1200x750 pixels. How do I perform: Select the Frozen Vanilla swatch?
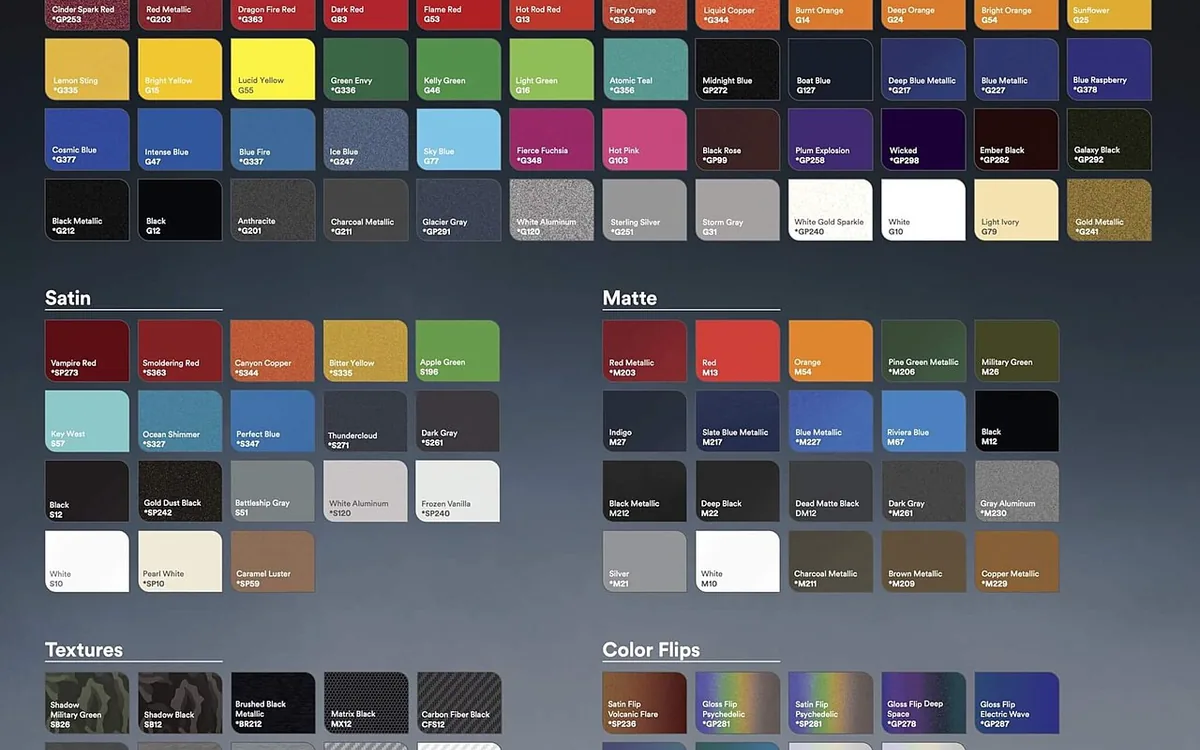tap(459, 491)
